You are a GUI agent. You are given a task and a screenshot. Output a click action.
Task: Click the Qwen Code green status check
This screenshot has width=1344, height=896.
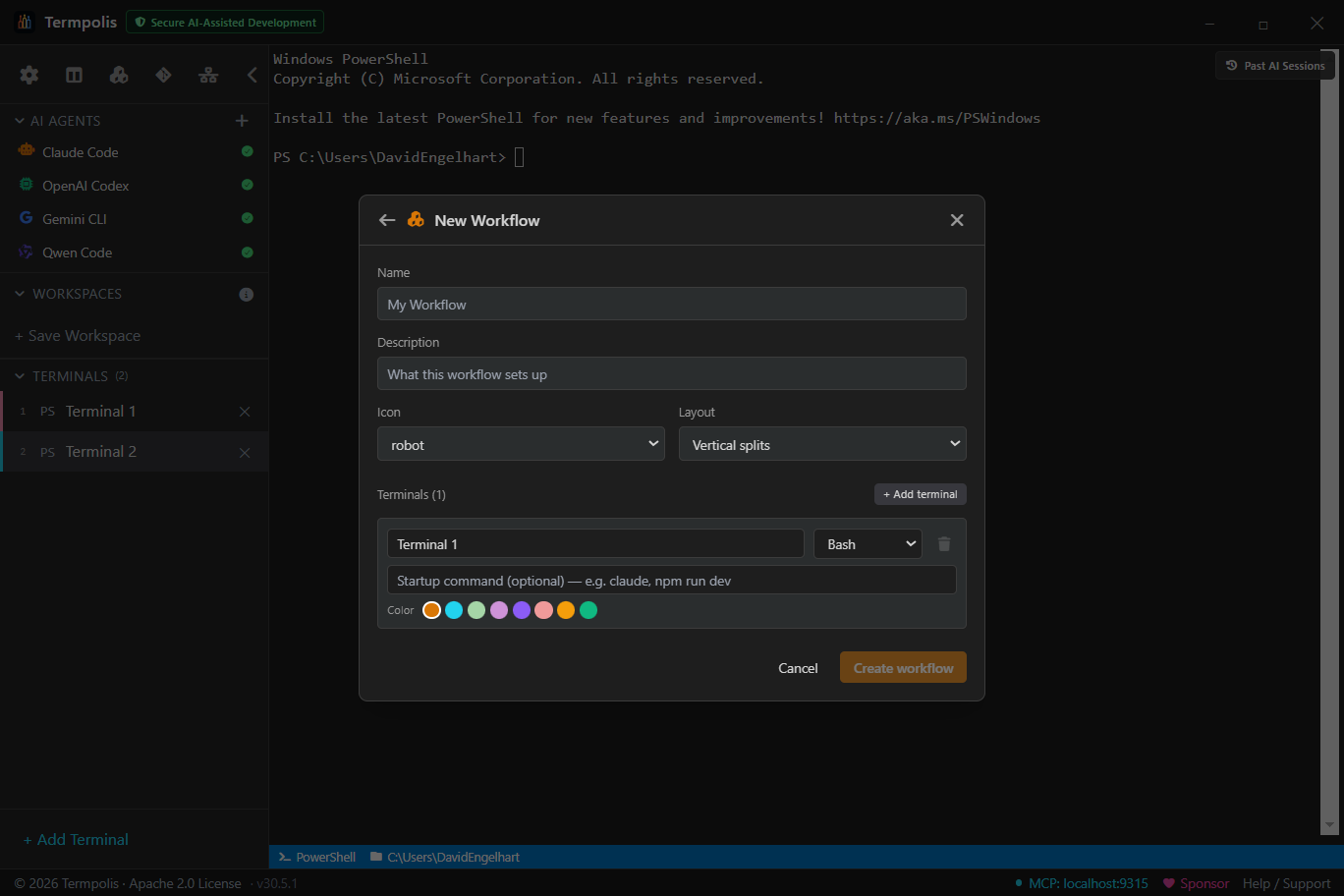248,252
